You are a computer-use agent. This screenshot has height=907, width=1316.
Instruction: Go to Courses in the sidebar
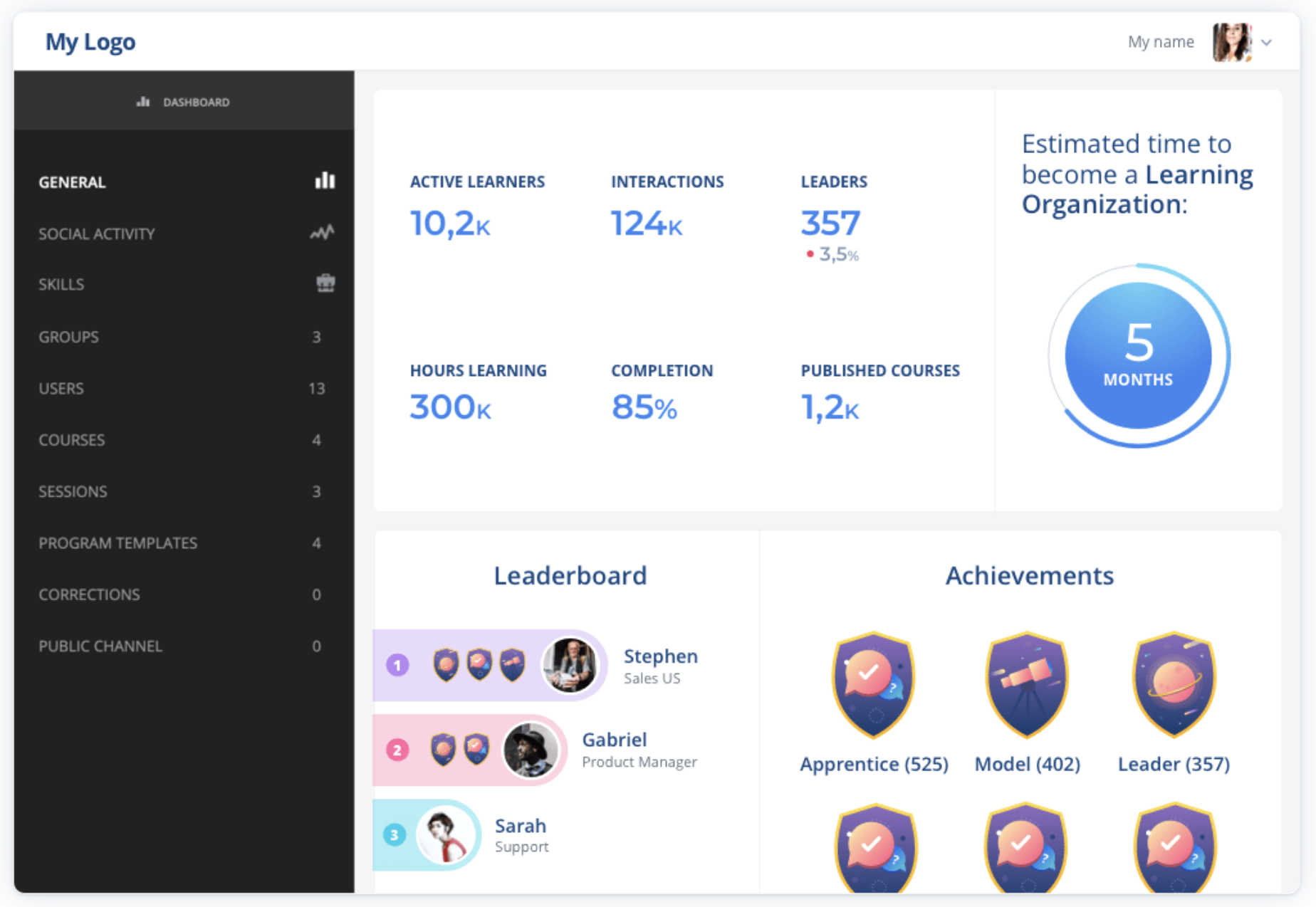(x=72, y=440)
